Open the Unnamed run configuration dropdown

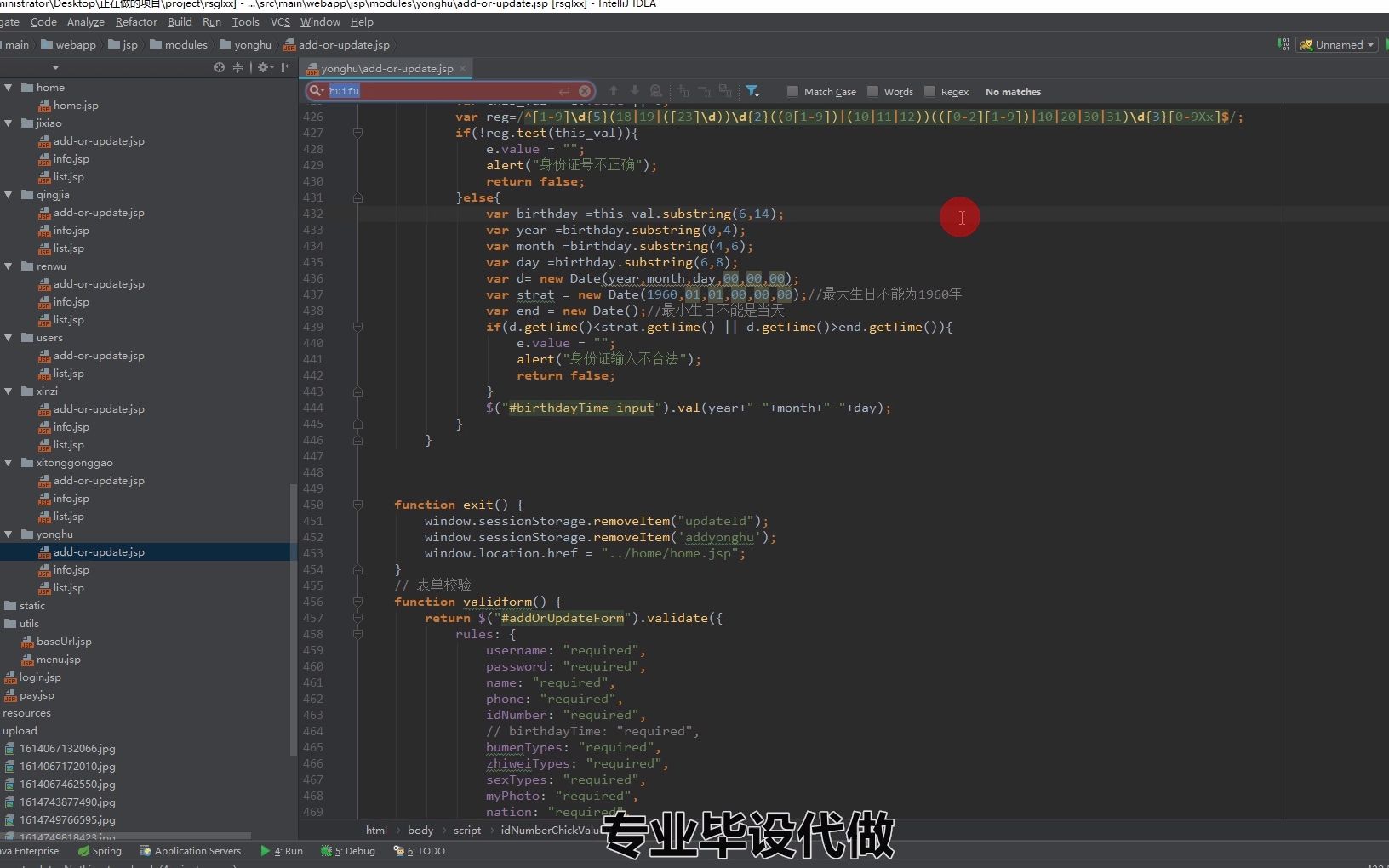[1337, 44]
